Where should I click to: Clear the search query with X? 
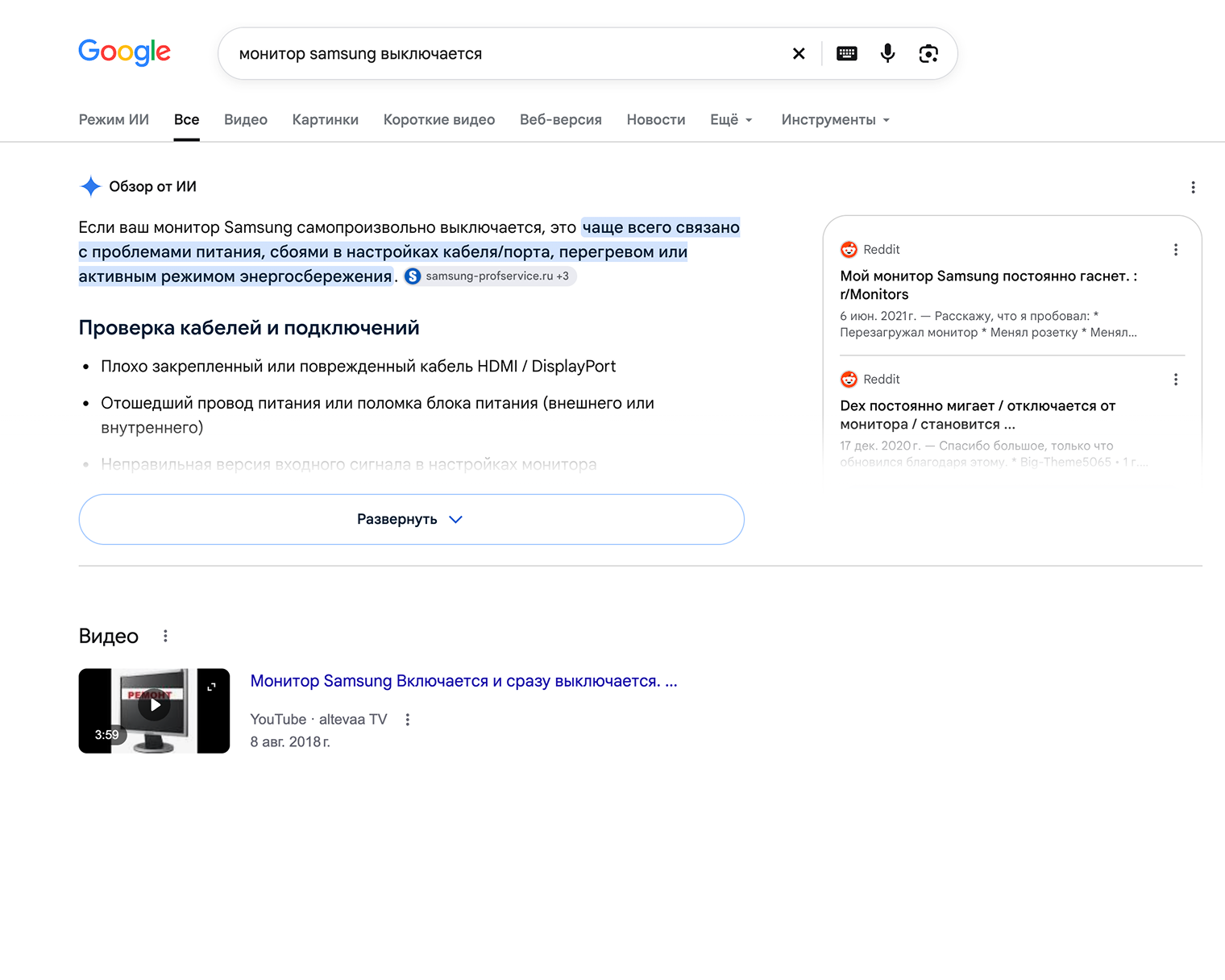point(799,54)
